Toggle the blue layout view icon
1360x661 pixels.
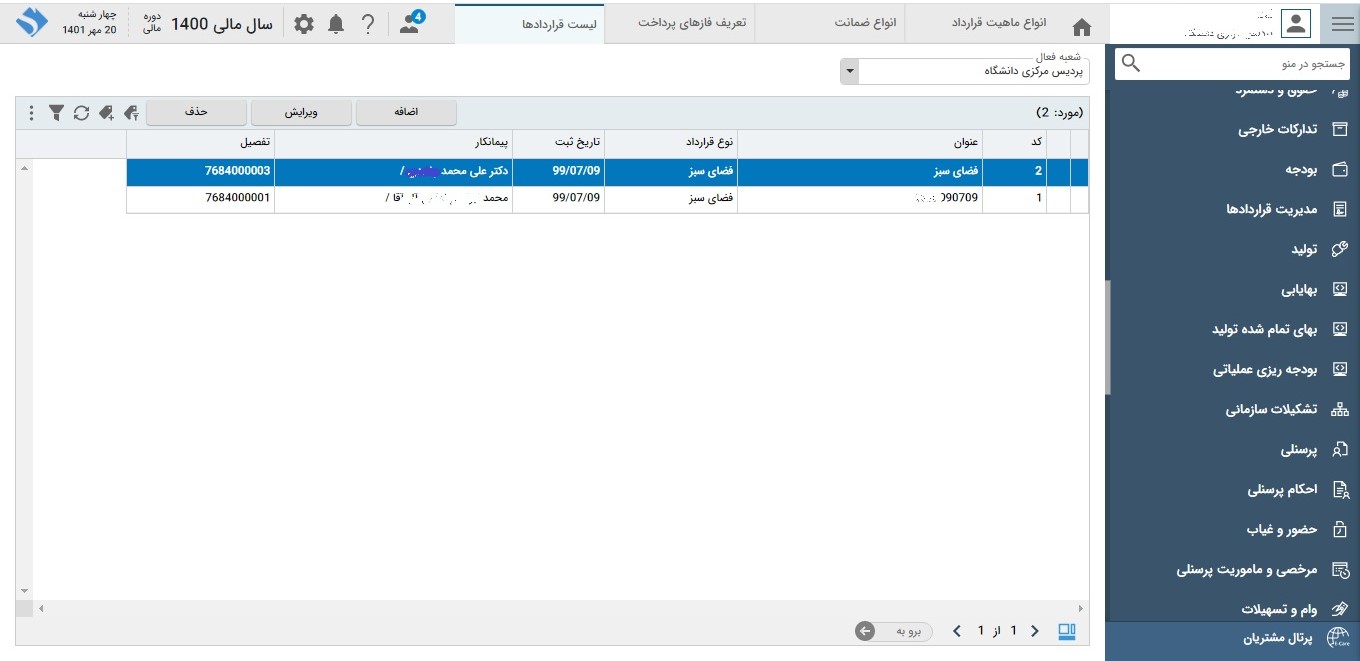(1067, 631)
